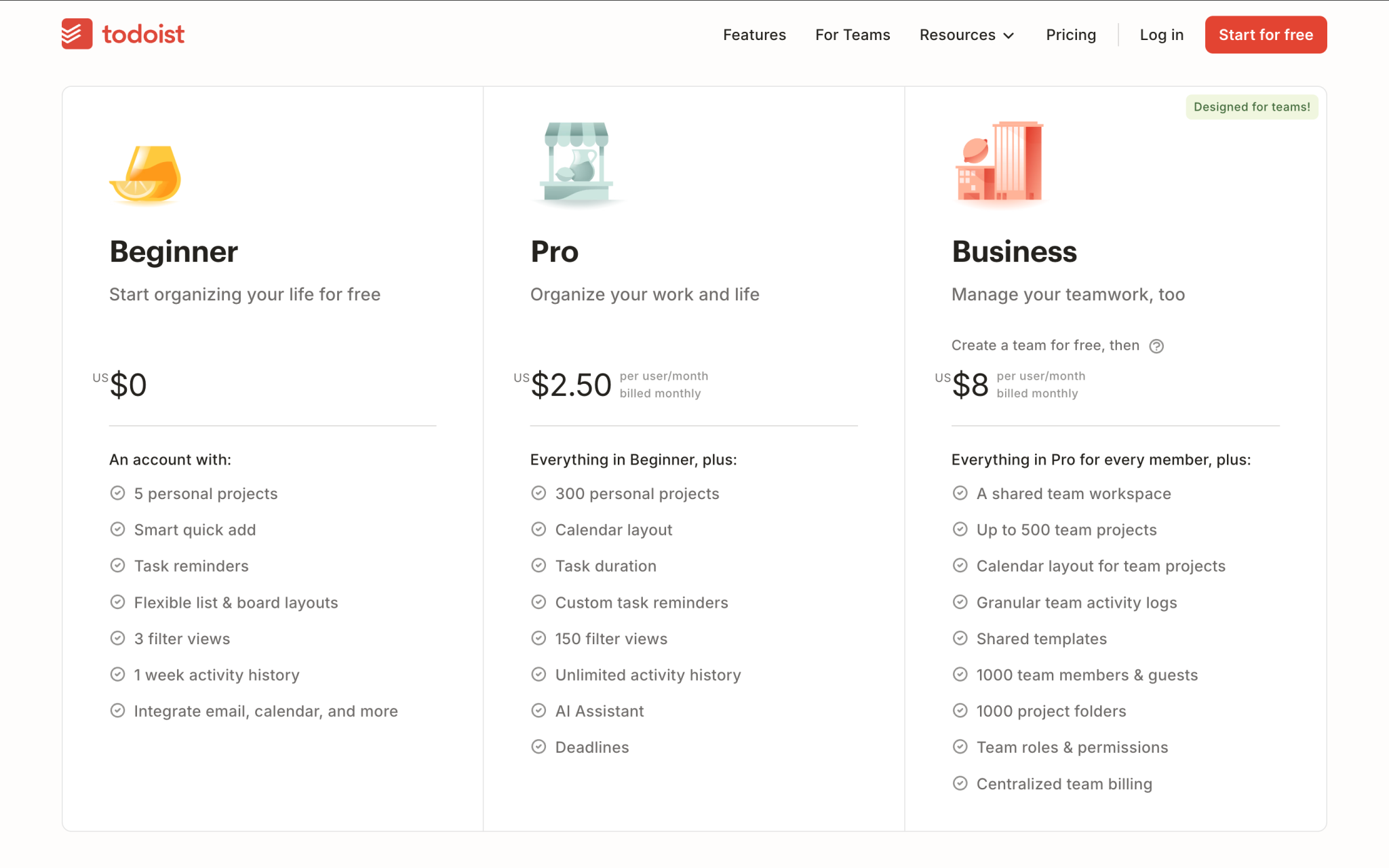The image size is (1389, 868).
Task: Click the Start for free button
Action: (x=1265, y=35)
